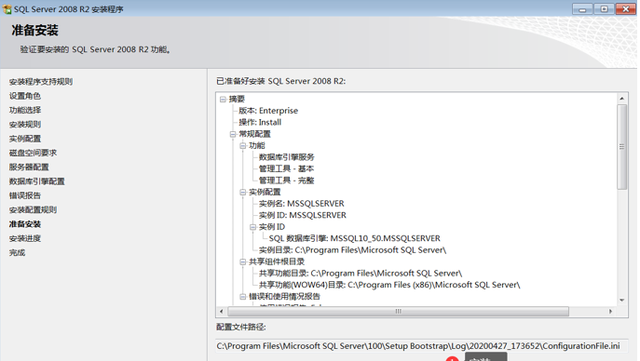The width and height of the screenshot is (640, 361).
Task: Click the 功能选择 step
Action: (x=25, y=110)
